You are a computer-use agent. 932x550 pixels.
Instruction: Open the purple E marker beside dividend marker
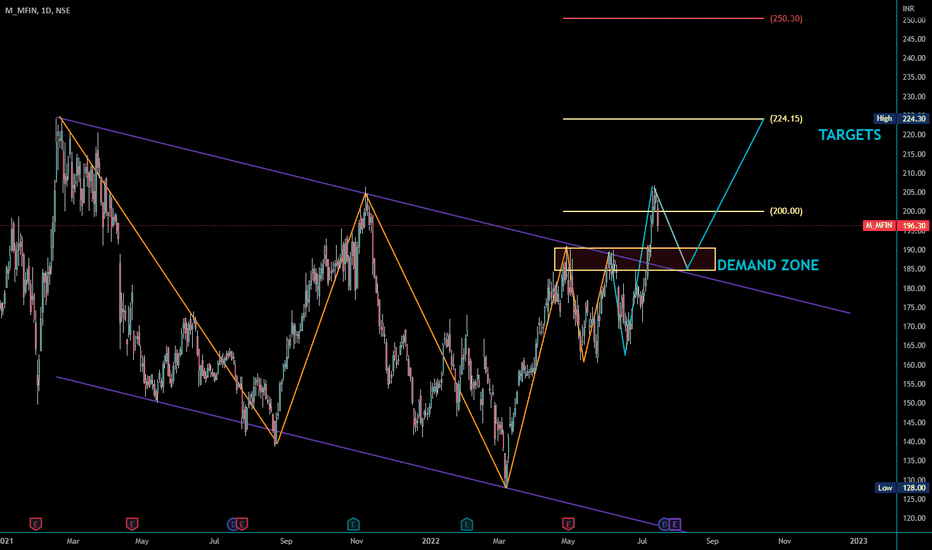click(x=675, y=524)
